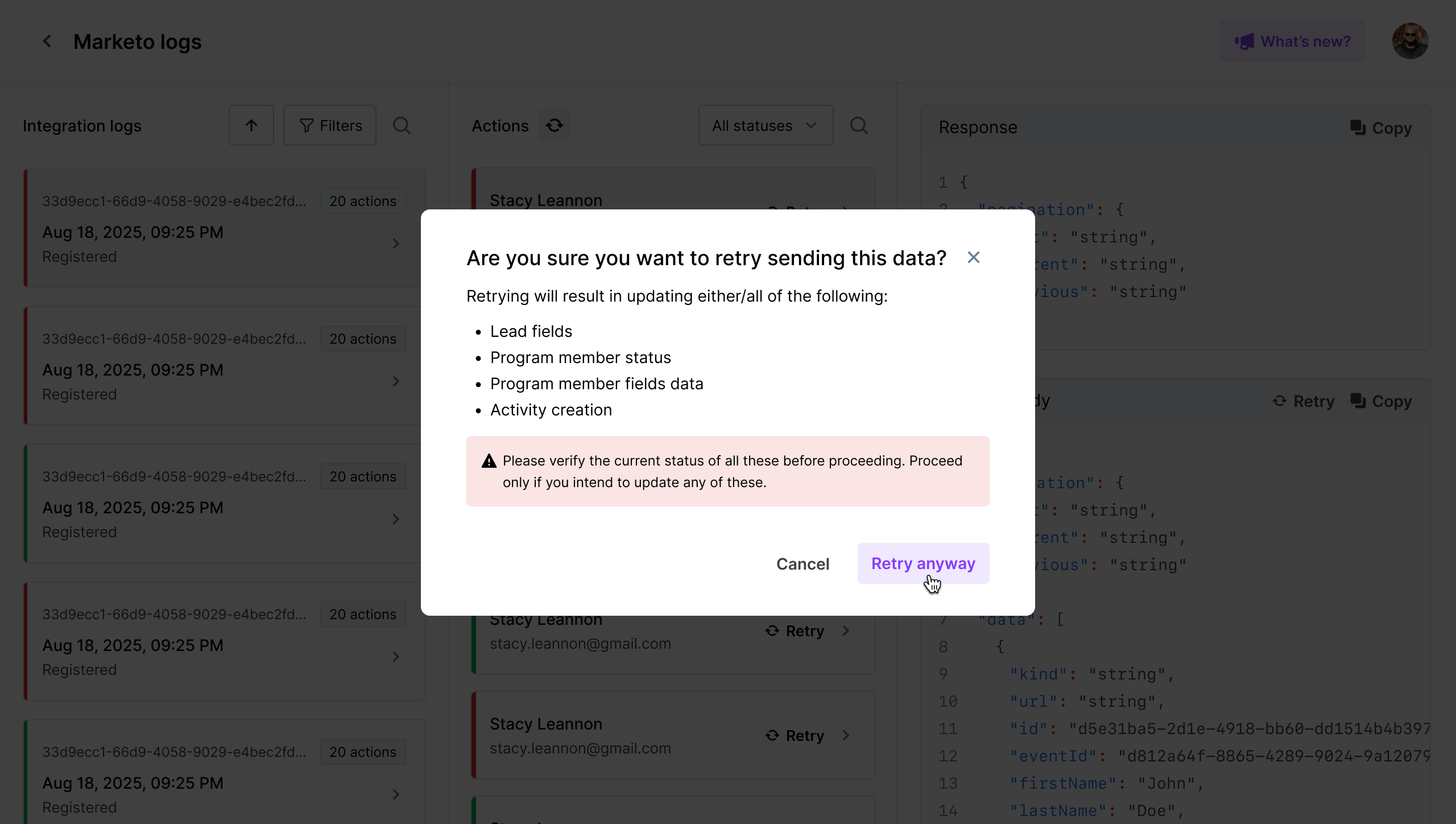Click the Retry anyway button
This screenshot has height=824, width=1456.
pos(923,563)
